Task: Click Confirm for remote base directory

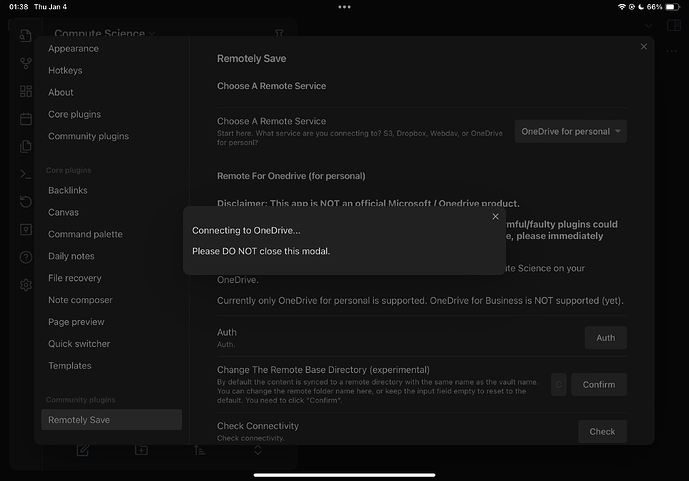Action: [599, 384]
